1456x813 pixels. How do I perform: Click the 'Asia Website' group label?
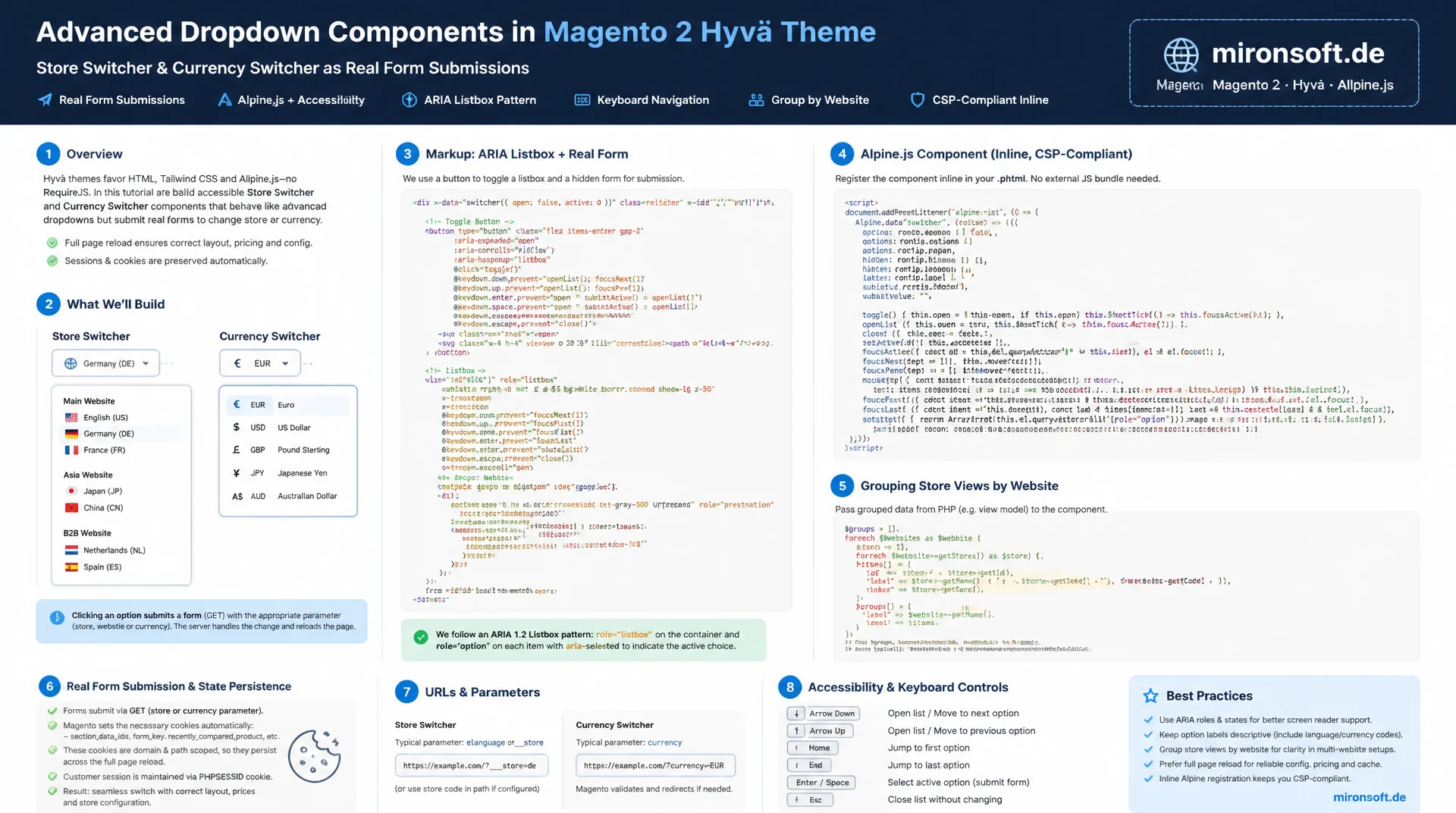(88, 476)
